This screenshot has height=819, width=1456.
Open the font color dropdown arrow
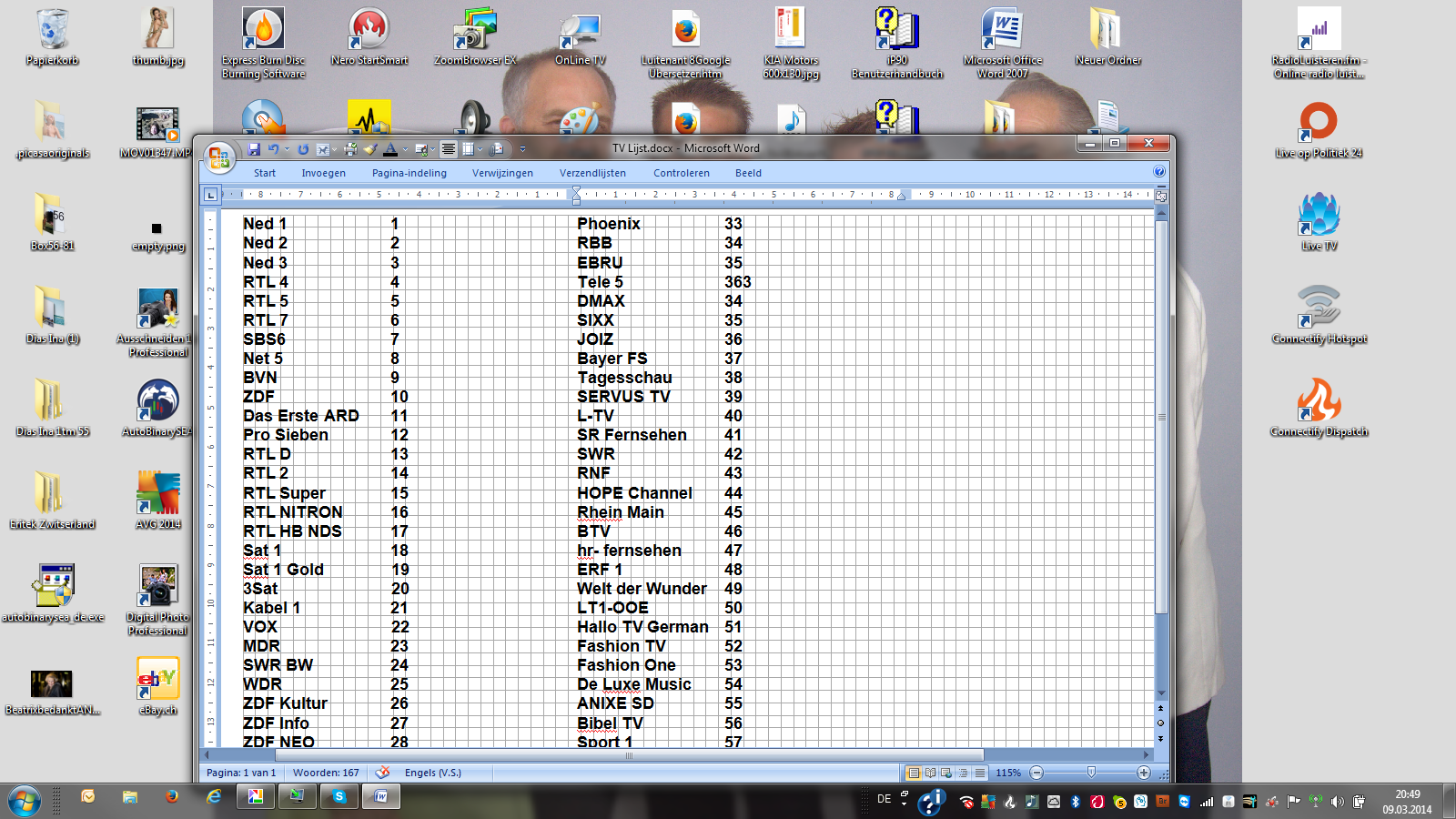click(x=405, y=149)
